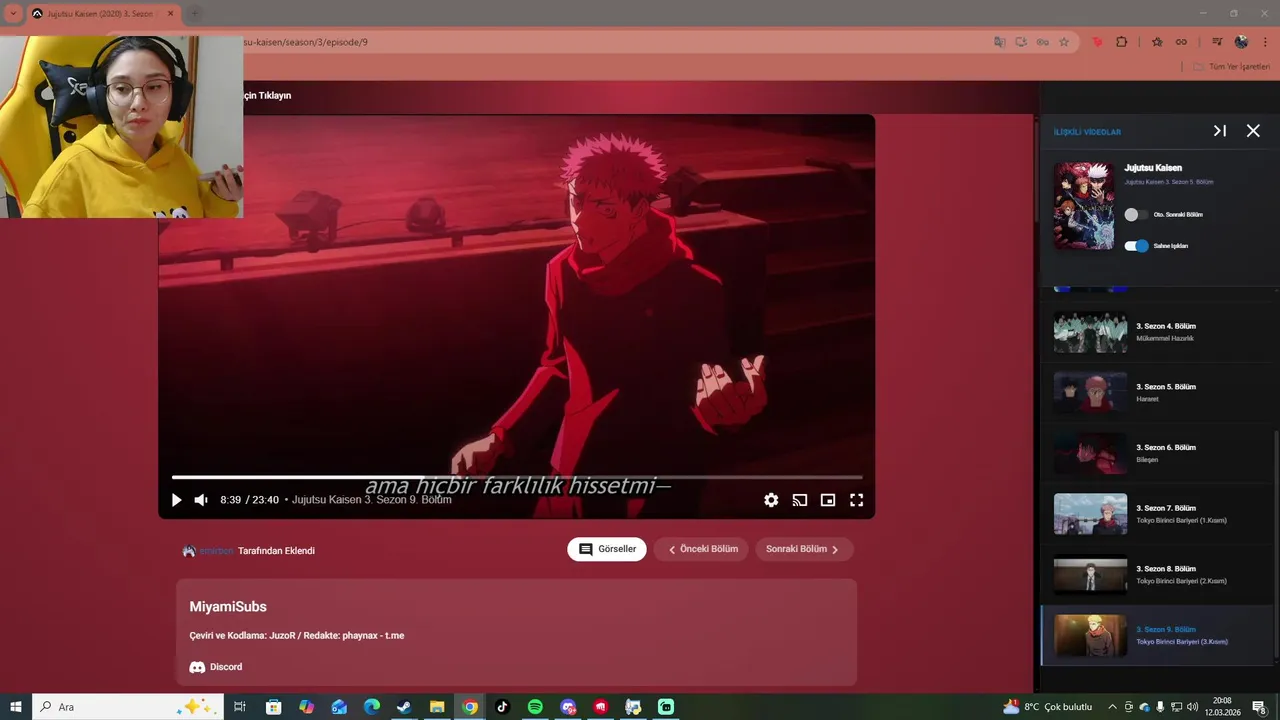Click the taskbar Ara search box
This screenshot has height=720, width=1280.
[x=128, y=707]
